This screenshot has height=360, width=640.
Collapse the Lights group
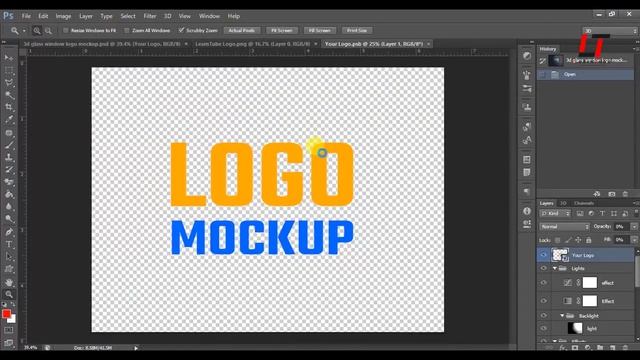pyautogui.click(x=555, y=268)
